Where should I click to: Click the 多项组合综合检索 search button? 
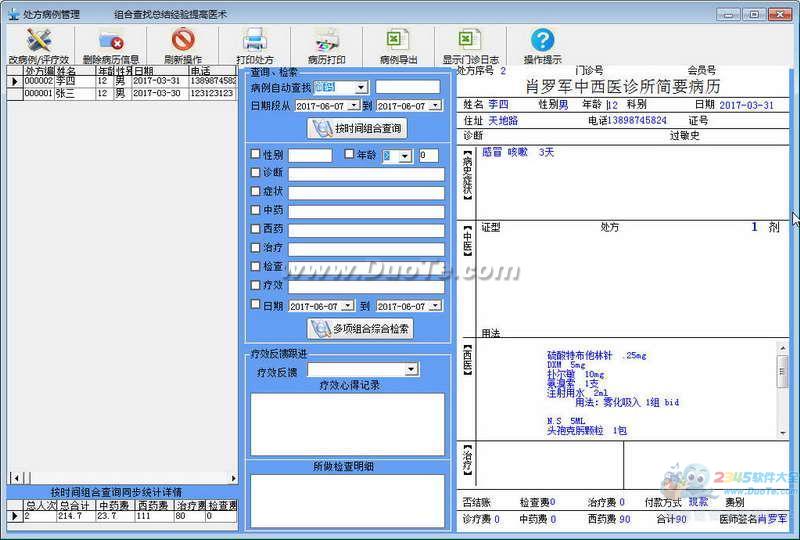[360, 329]
